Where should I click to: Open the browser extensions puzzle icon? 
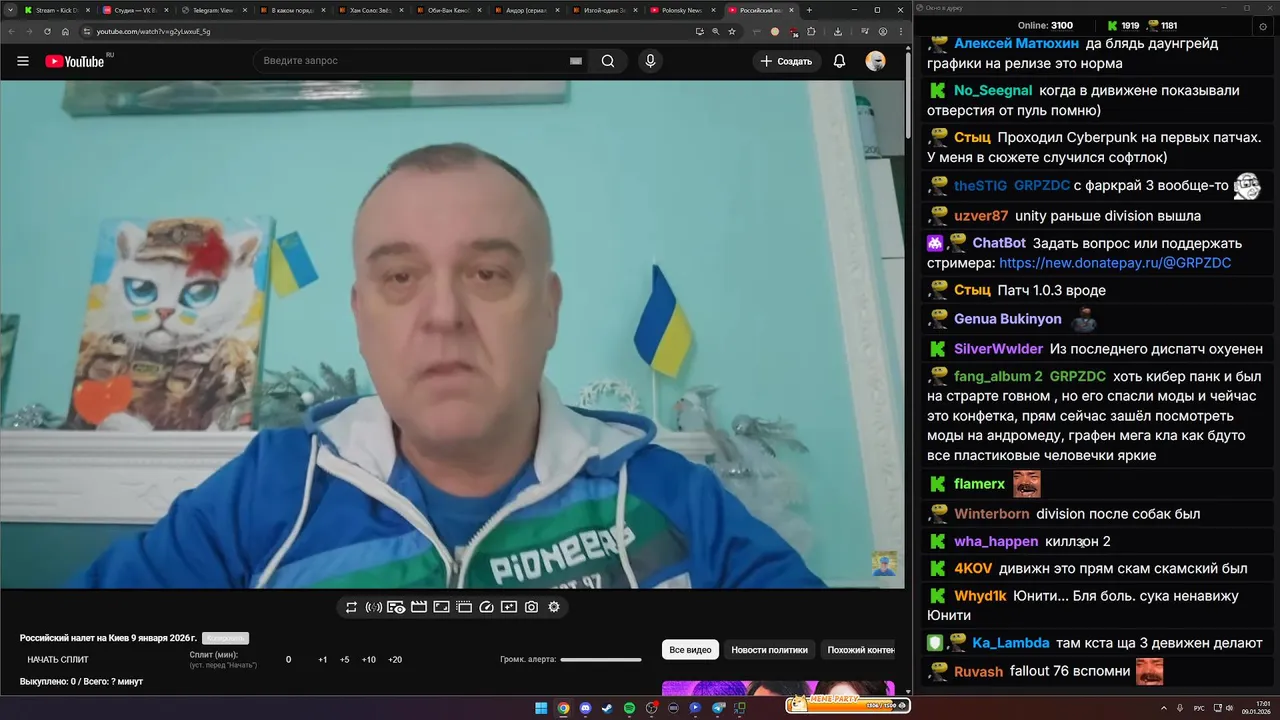[x=811, y=31]
